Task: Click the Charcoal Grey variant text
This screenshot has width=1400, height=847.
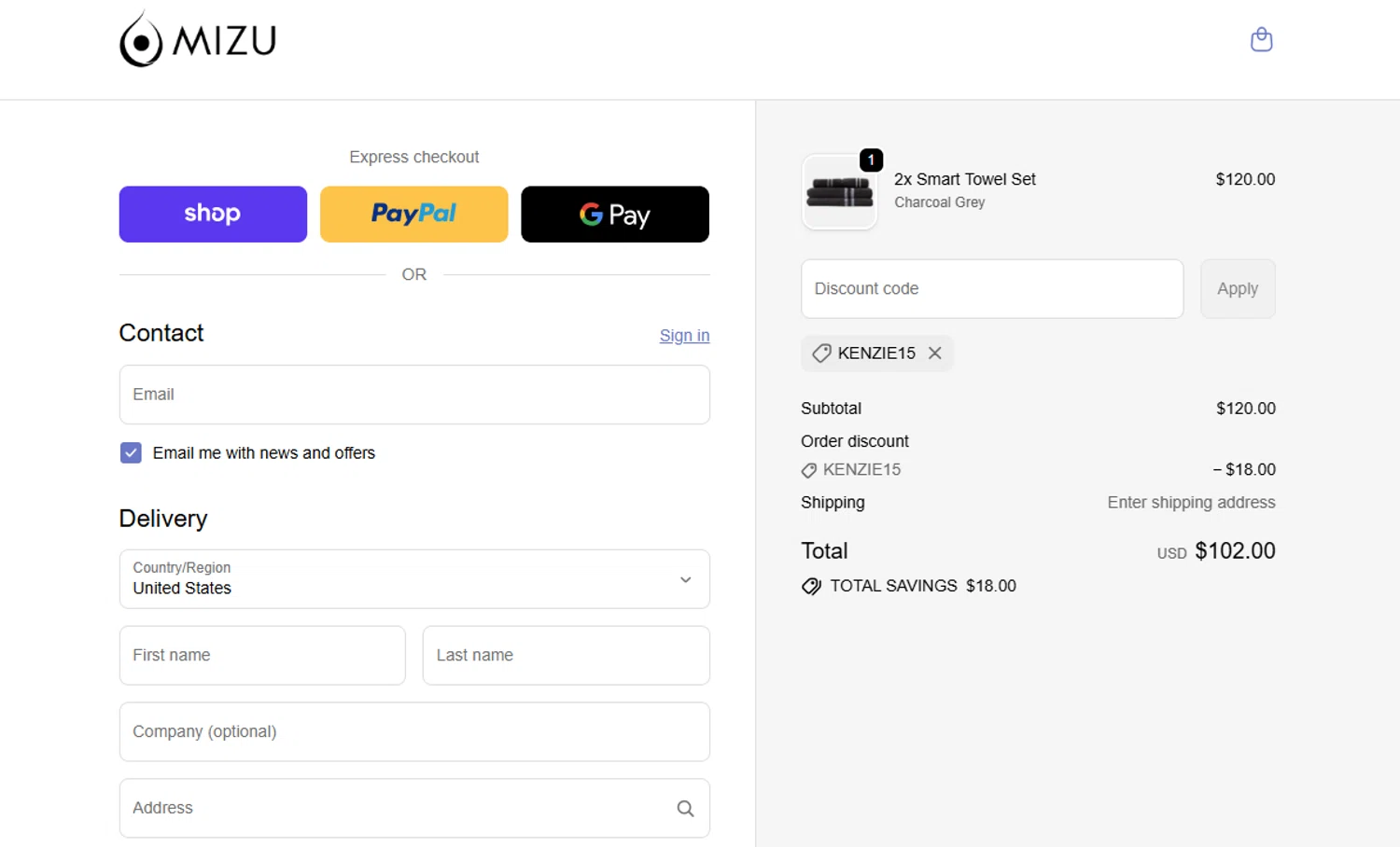Action: (940, 202)
